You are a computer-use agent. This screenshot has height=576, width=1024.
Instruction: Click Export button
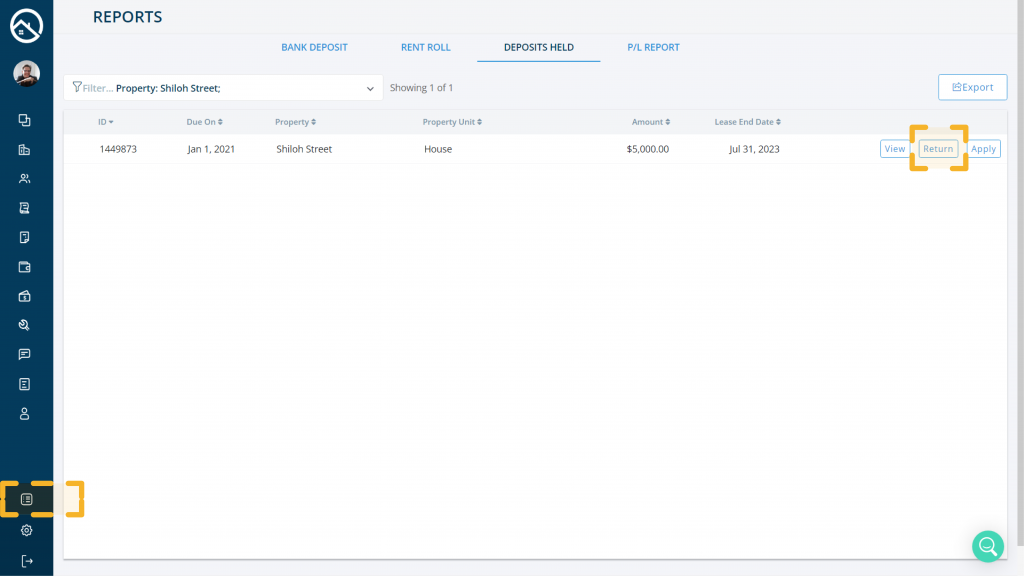pyautogui.click(x=972, y=87)
